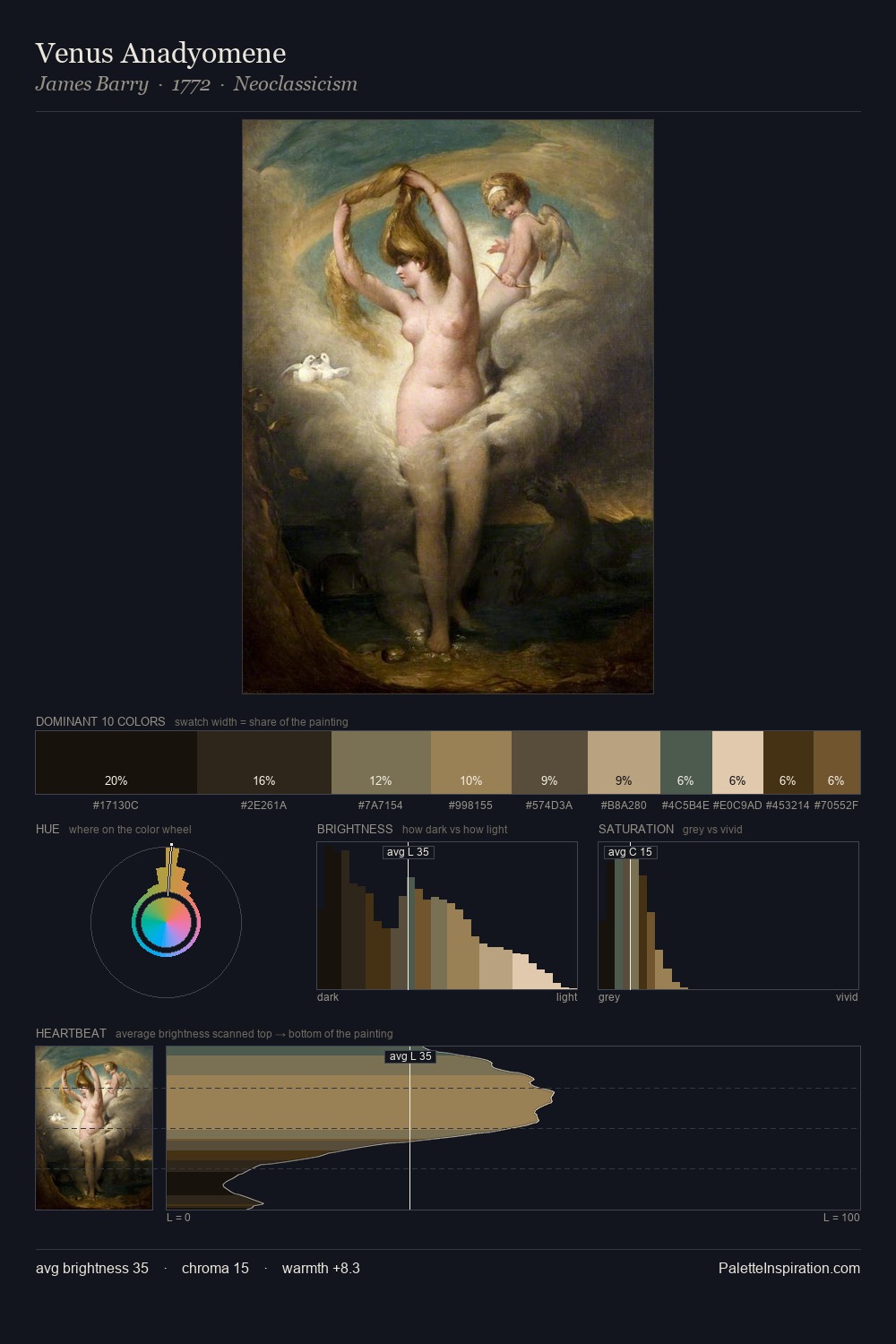Click the 'HEARTBEAT' section heading

[x=71, y=1033]
